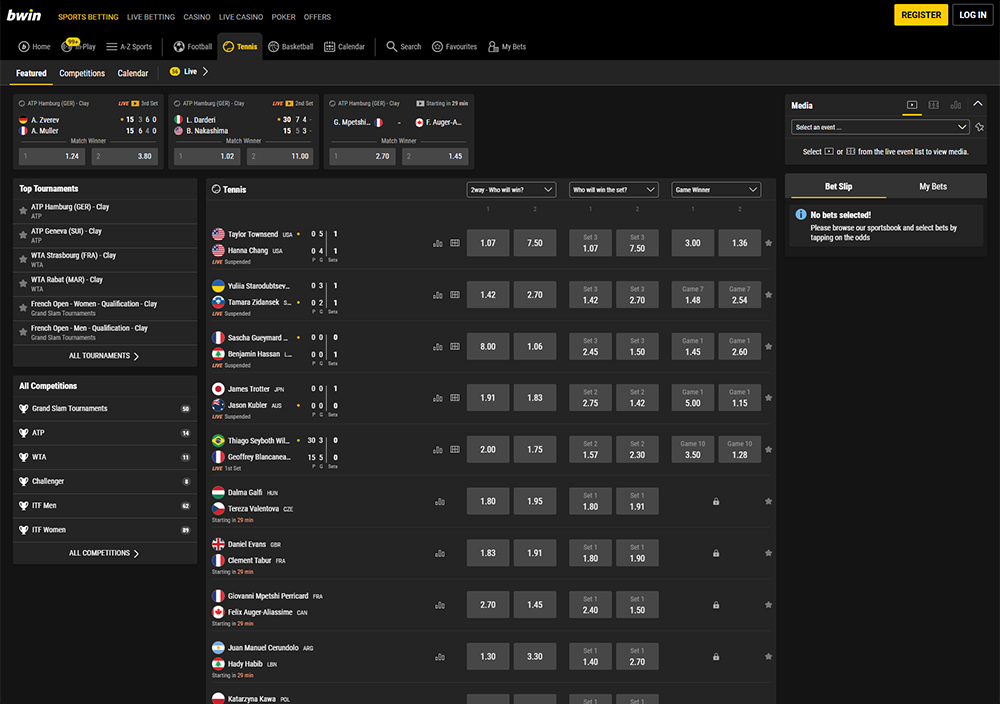
Task: Open scoreboard for Townsend vs Chang match
Action: 455,243
